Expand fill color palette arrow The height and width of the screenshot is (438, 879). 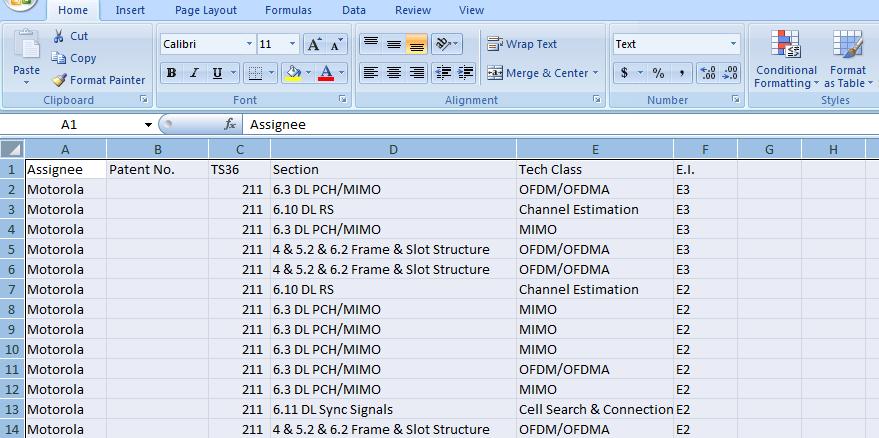308,73
